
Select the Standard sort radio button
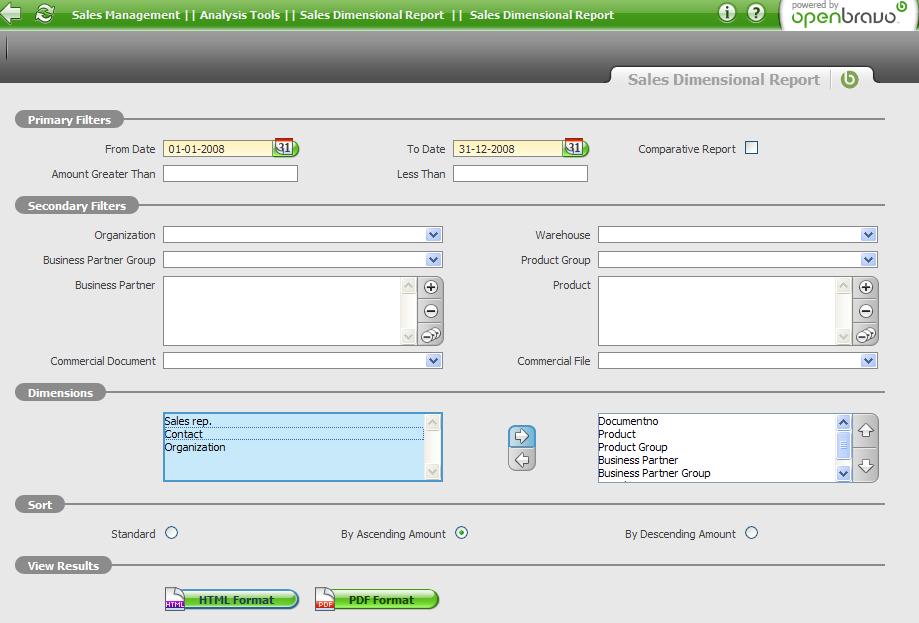172,533
